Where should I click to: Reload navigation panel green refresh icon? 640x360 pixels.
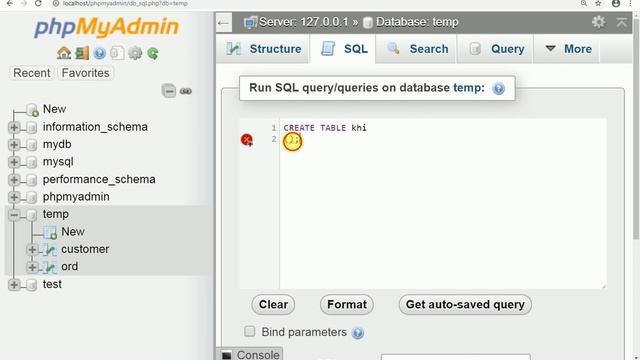pos(153,53)
